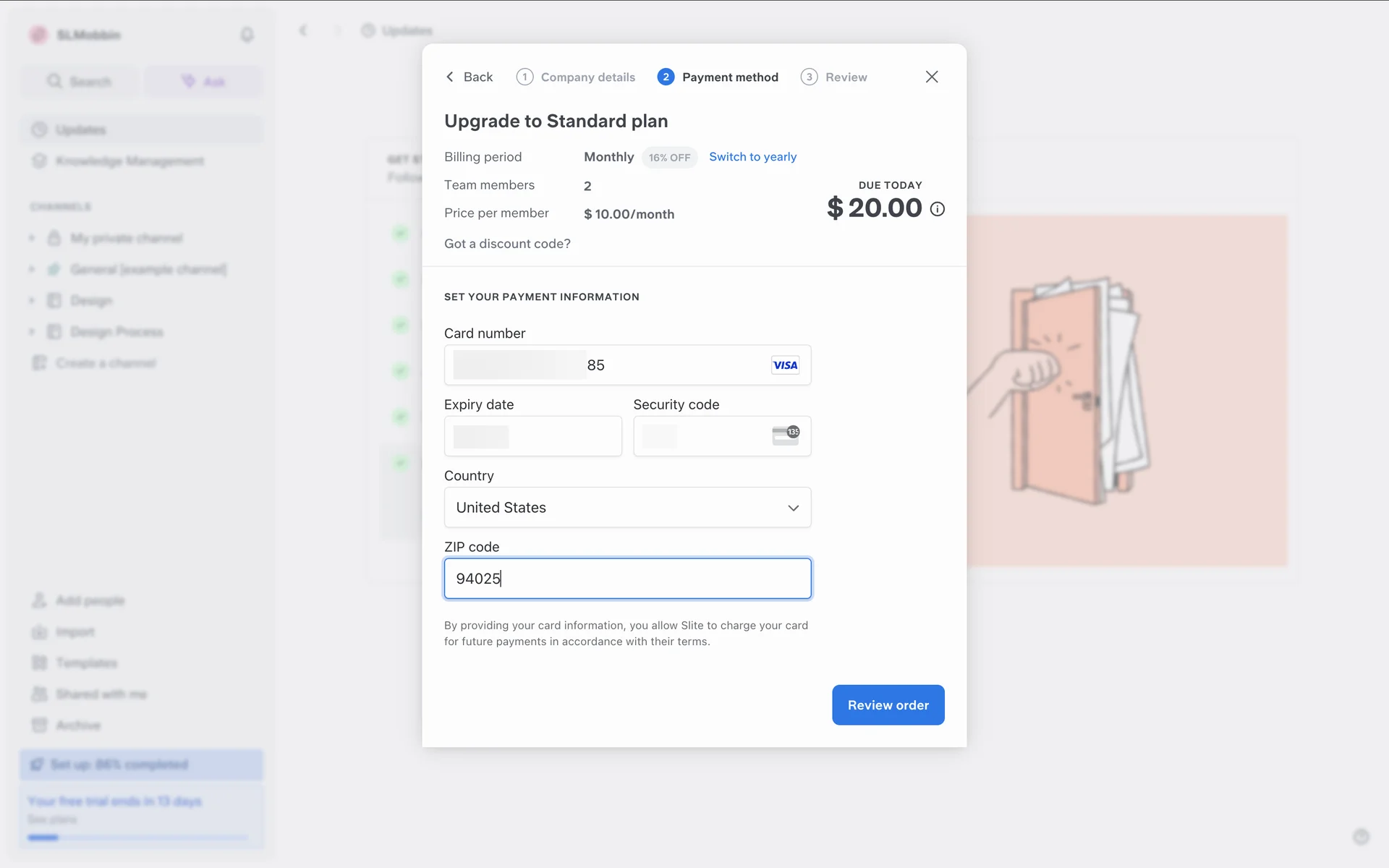
Task: Click the security code card hint icon
Action: pos(786,435)
